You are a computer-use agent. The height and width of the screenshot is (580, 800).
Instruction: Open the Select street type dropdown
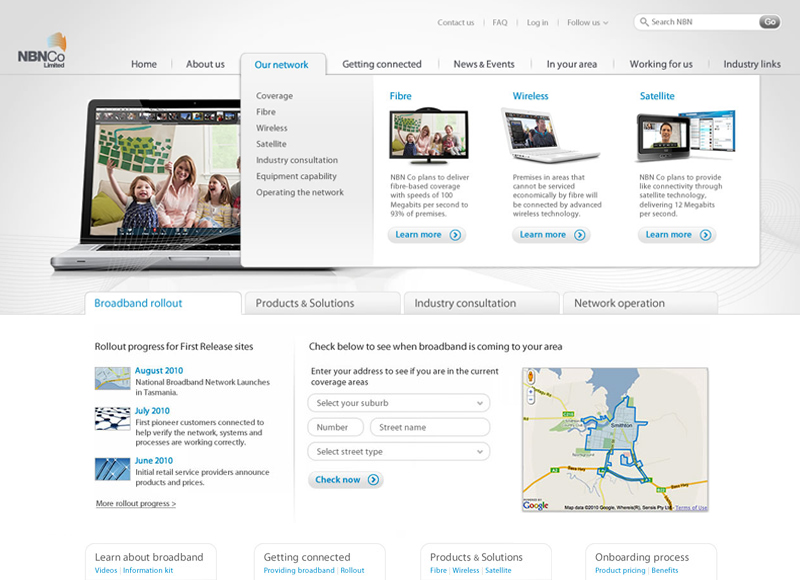(398, 452)
